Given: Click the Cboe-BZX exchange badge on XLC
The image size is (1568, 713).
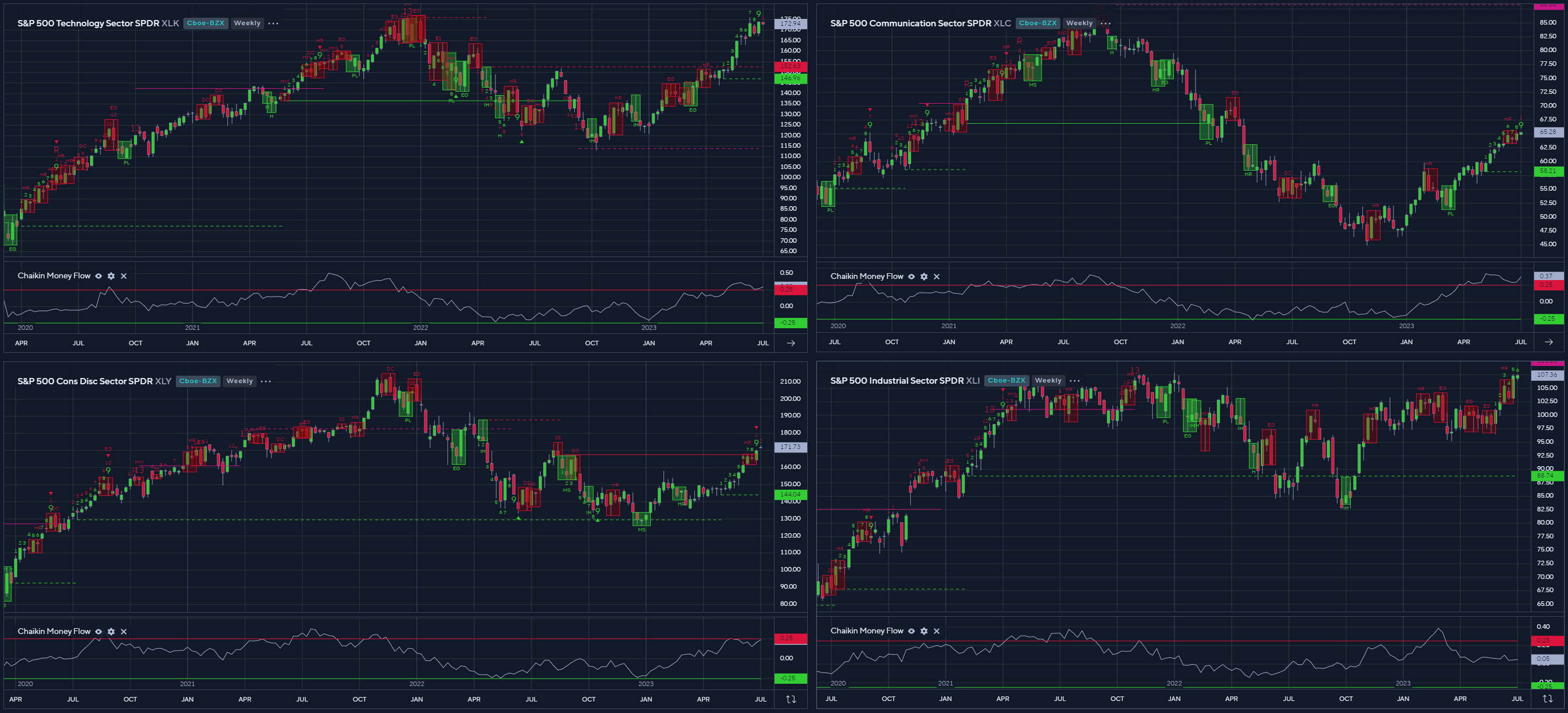Looking at the screenshot, I should pos(1037,23).
